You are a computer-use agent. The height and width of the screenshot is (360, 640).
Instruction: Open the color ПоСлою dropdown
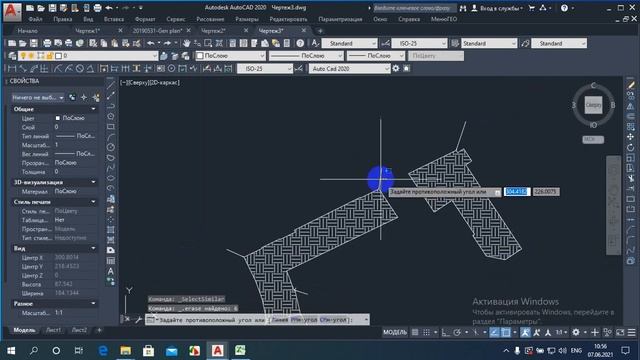click(x=262, y=56)
